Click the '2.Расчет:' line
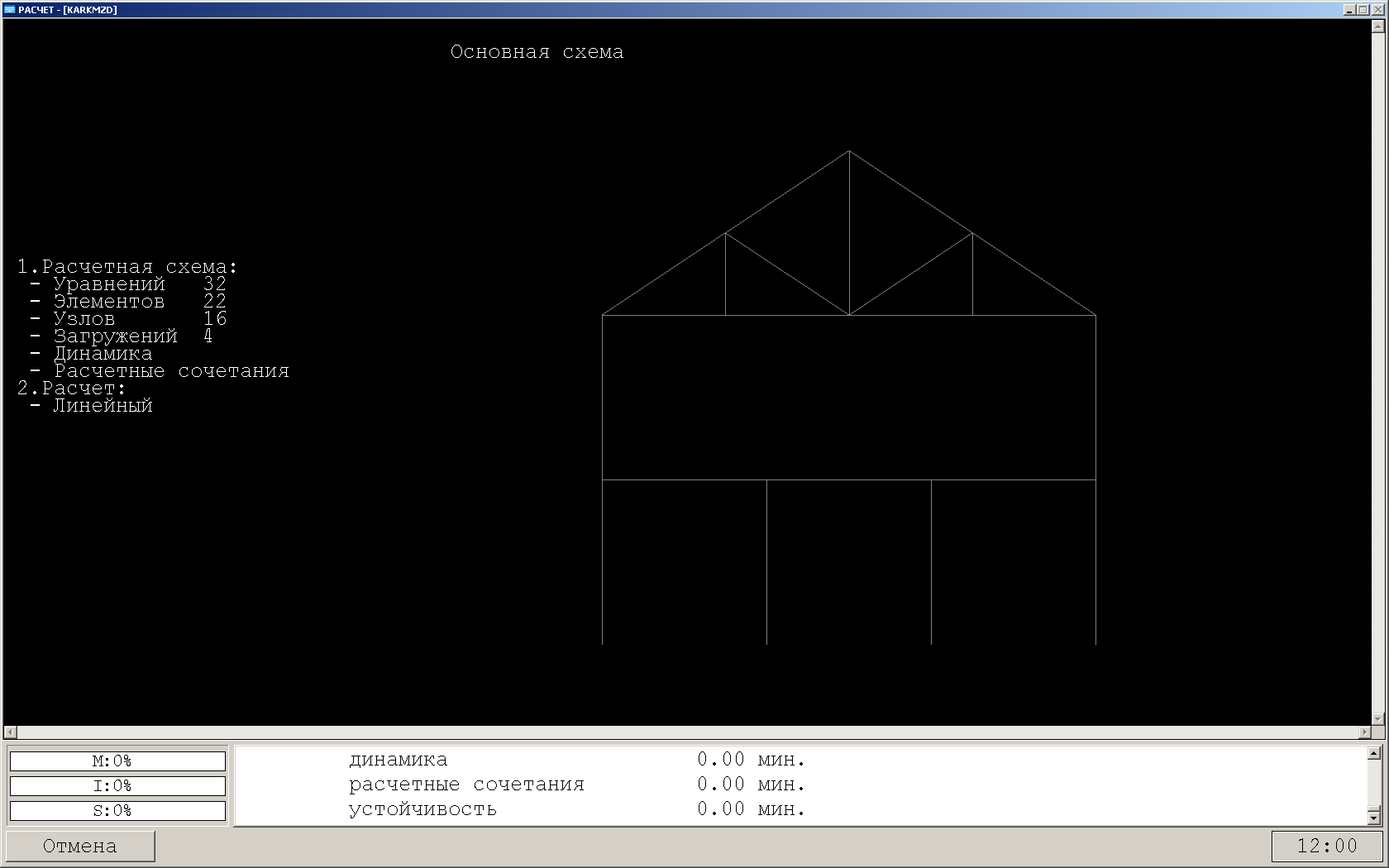Viewport: 1389px width, 868px height. [x=71, y=389]
